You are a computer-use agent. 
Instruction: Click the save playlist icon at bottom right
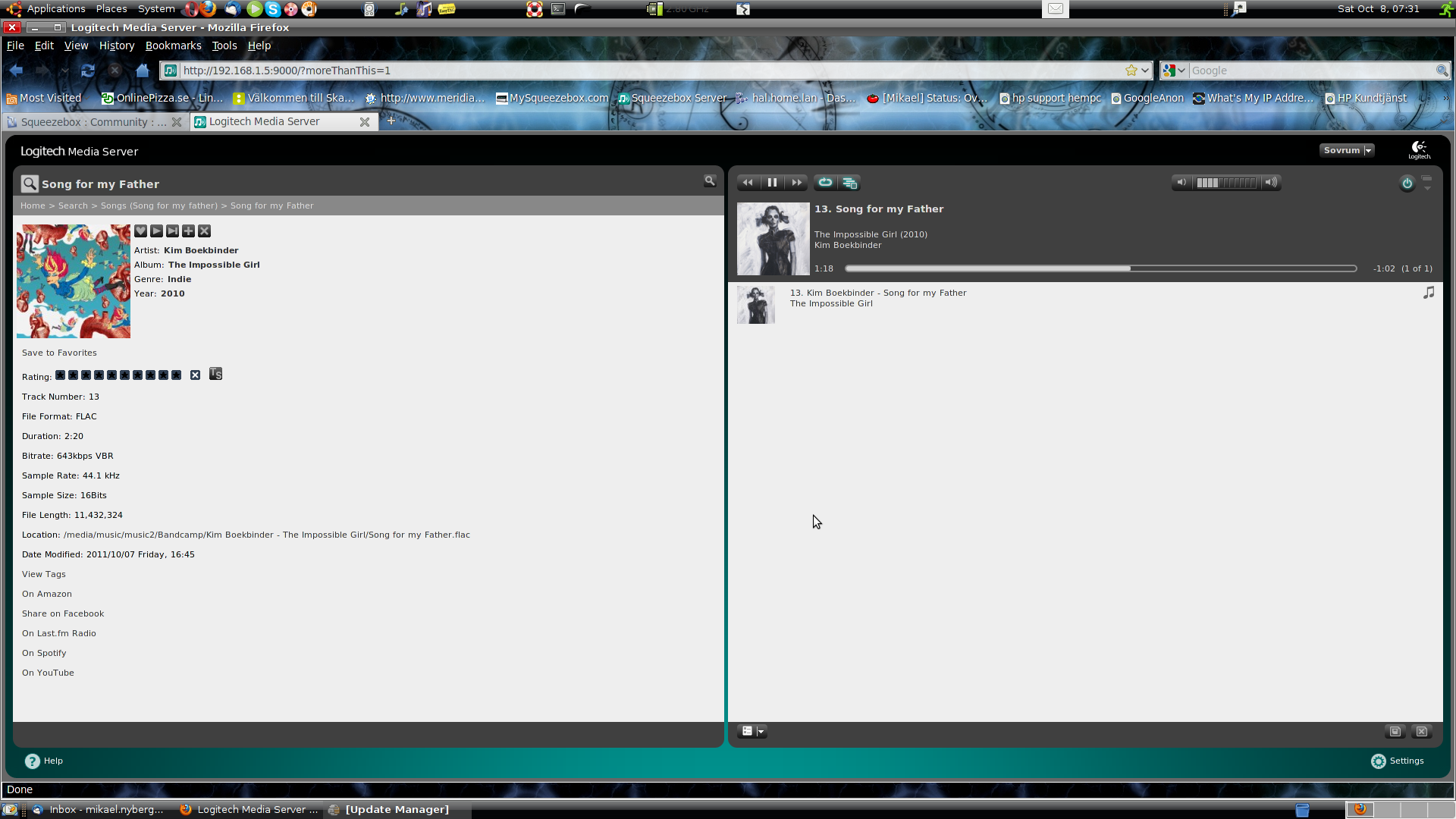(1395, 732)
